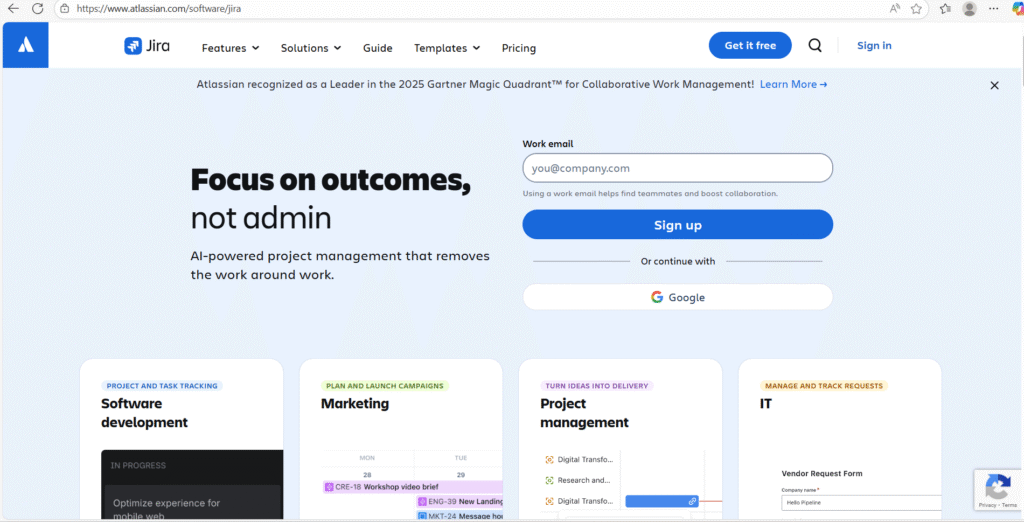
Task: Focus the Work email input field
Action: click(x=678, y=168)
